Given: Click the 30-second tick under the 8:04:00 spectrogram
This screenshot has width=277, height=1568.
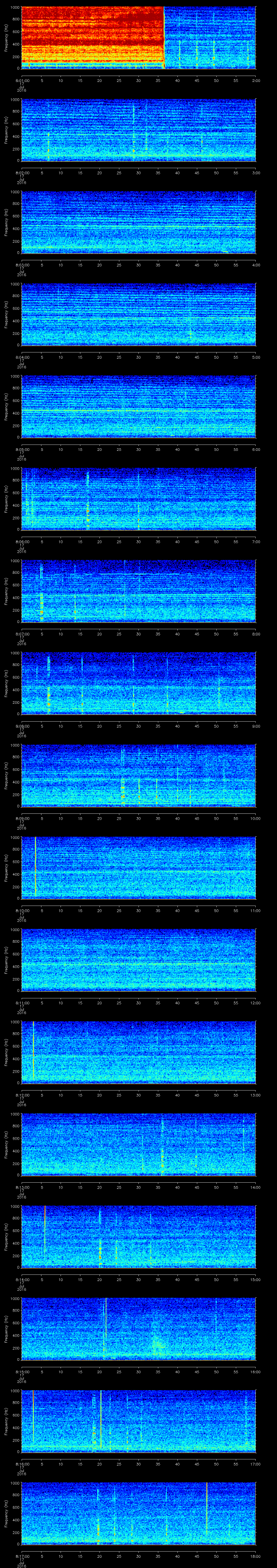Looking at the screenshot, I should point(138,357).
